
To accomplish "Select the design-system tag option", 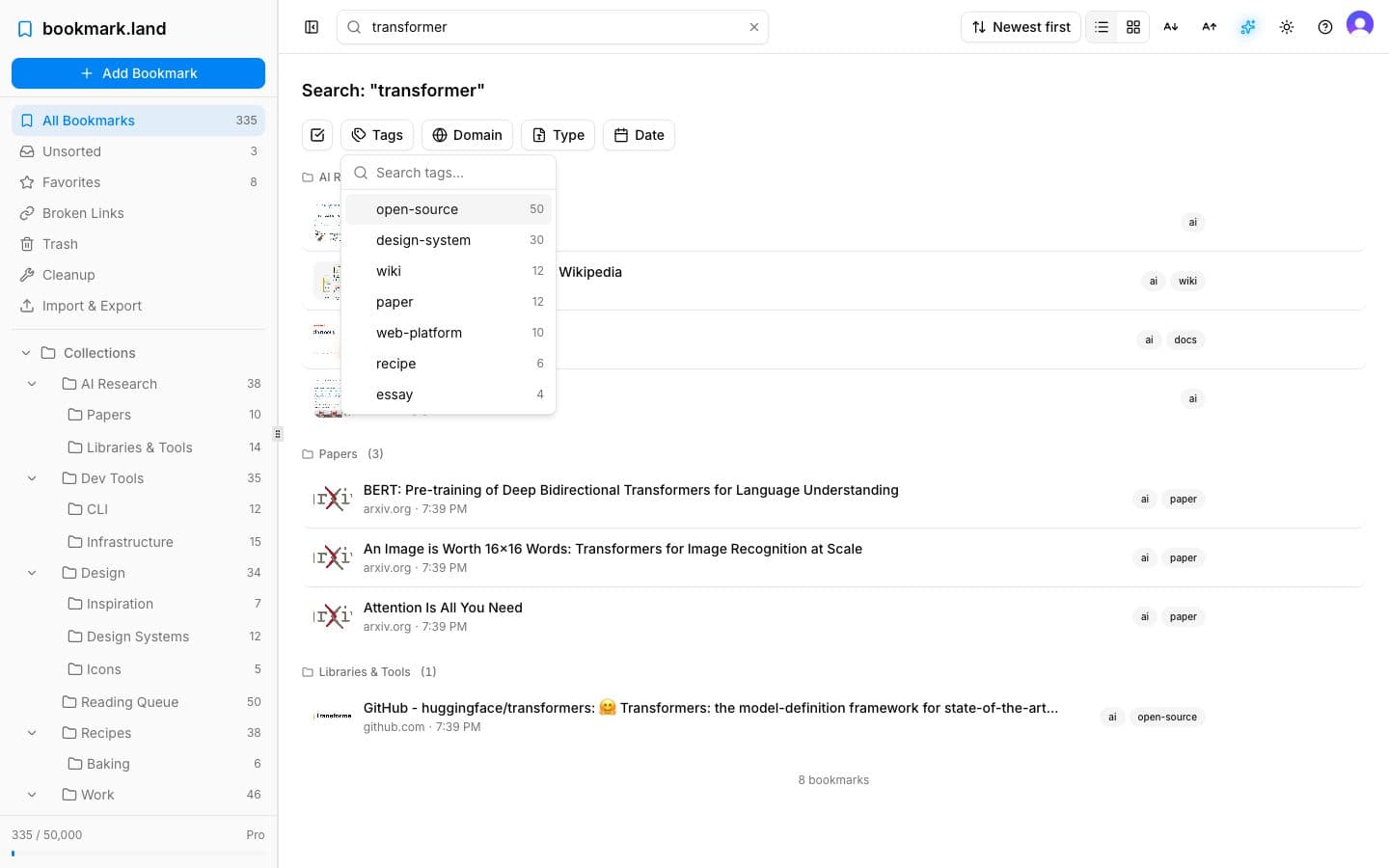I will [449, 240].
